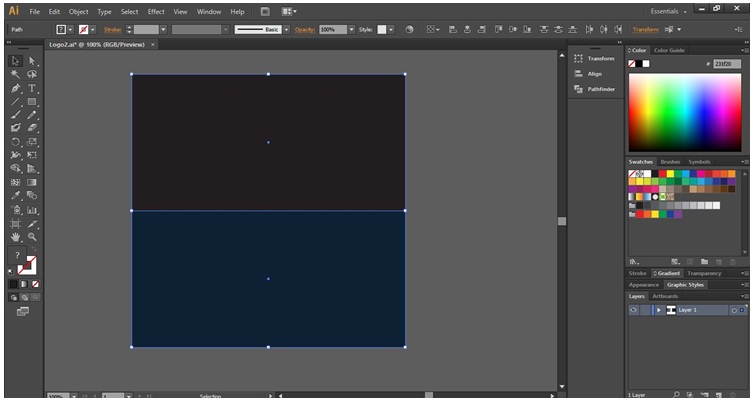Viewport: 753px width, 401px height.
Task: Select the Blob Brush tool
Action: 15,128
